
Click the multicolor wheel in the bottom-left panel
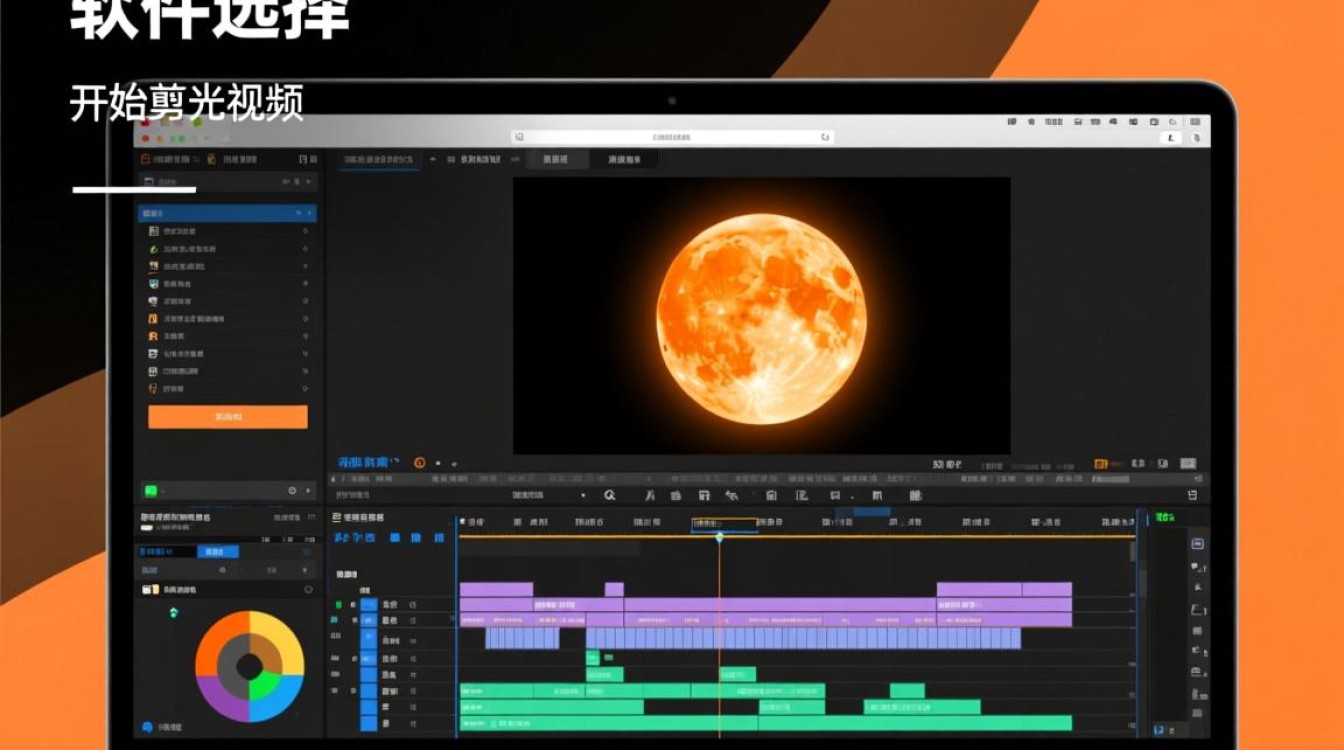pyautogui.click(x=249, y=666)
